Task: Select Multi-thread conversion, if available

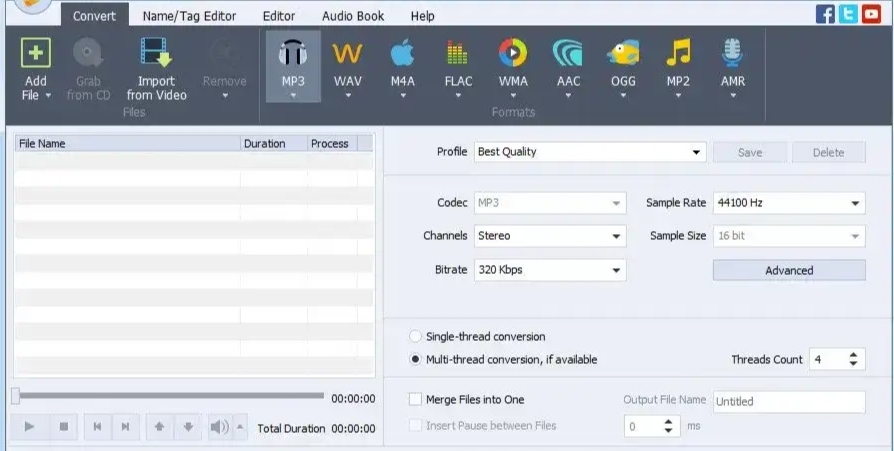Action: pyautogui.click(x=416, y=360)
